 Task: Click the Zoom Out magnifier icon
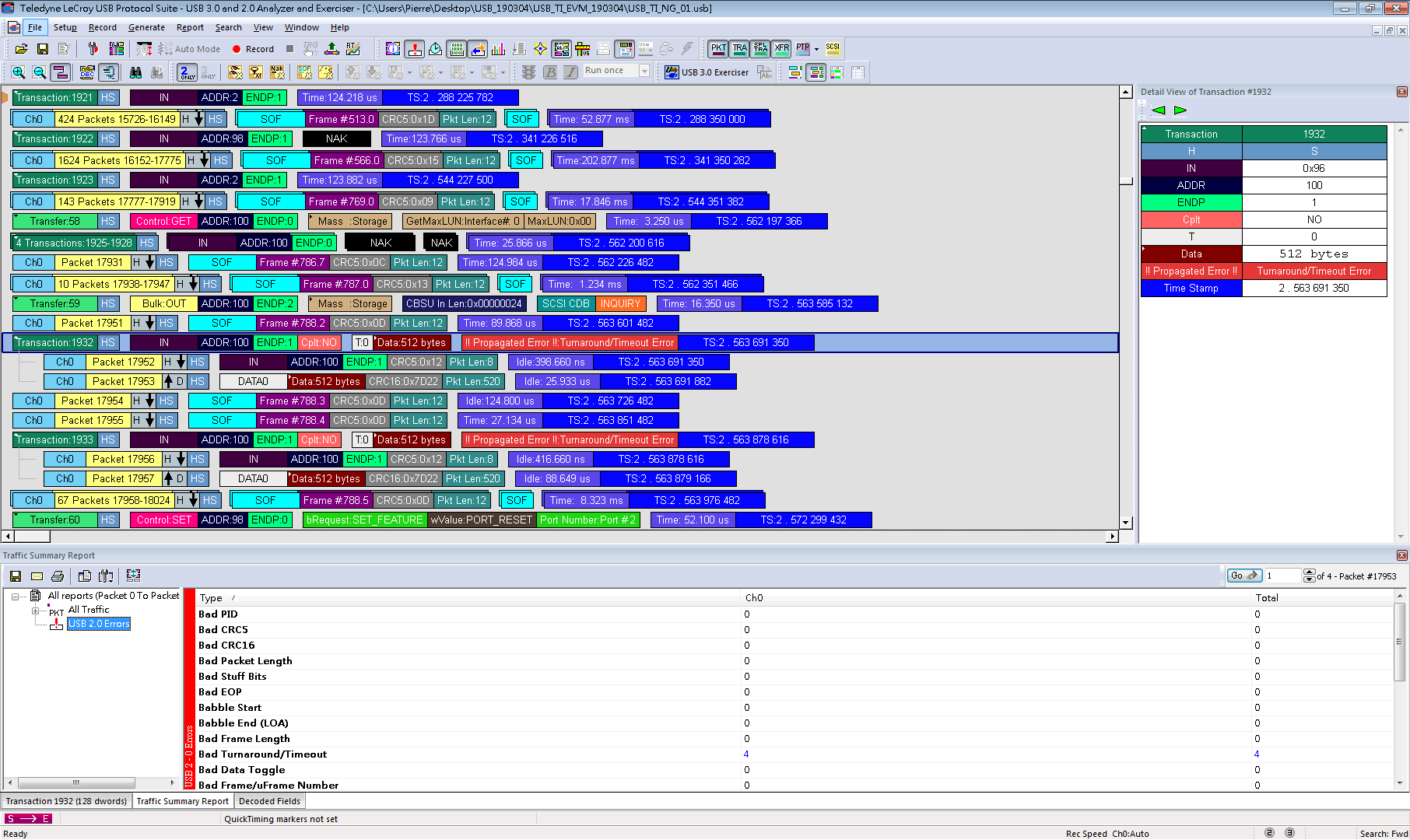coord(40,72)
